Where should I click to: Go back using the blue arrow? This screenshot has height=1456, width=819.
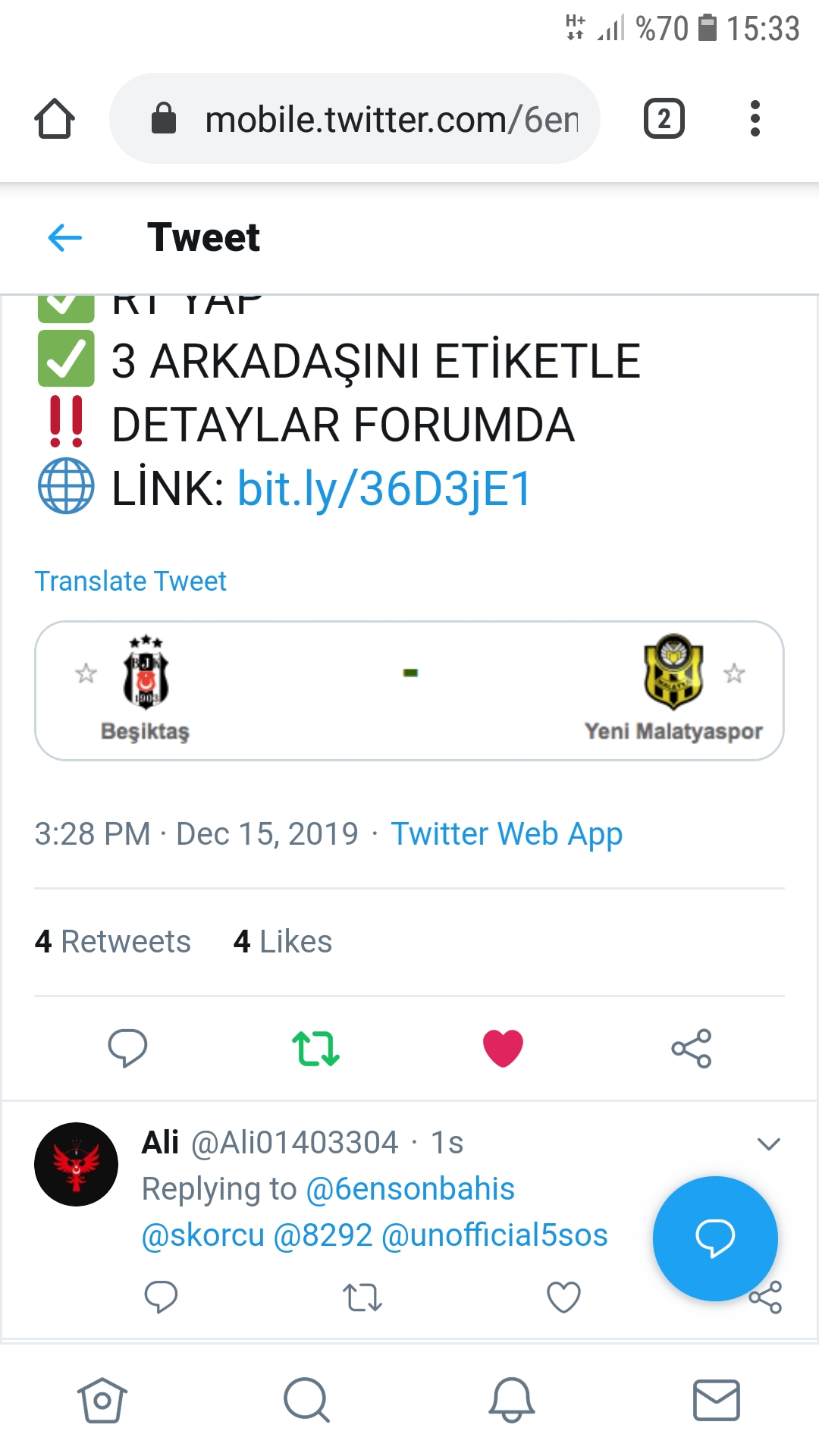[64, 237]
